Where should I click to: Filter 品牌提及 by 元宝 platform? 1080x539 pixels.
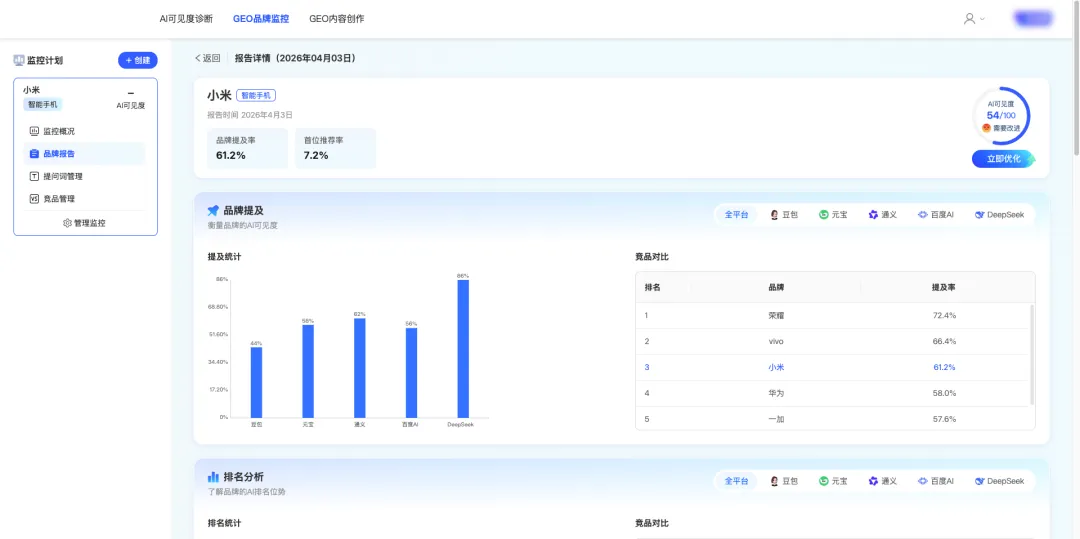point(833,215)
